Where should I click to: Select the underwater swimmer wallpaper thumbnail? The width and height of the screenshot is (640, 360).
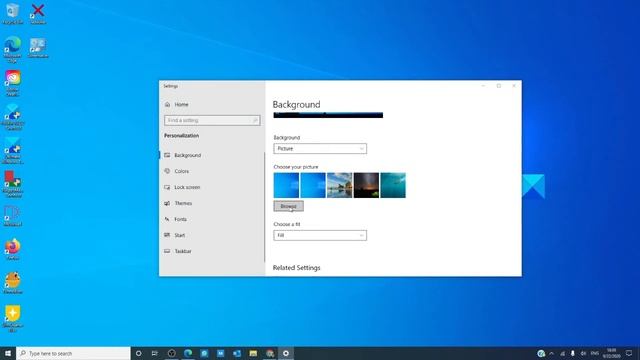393,185
